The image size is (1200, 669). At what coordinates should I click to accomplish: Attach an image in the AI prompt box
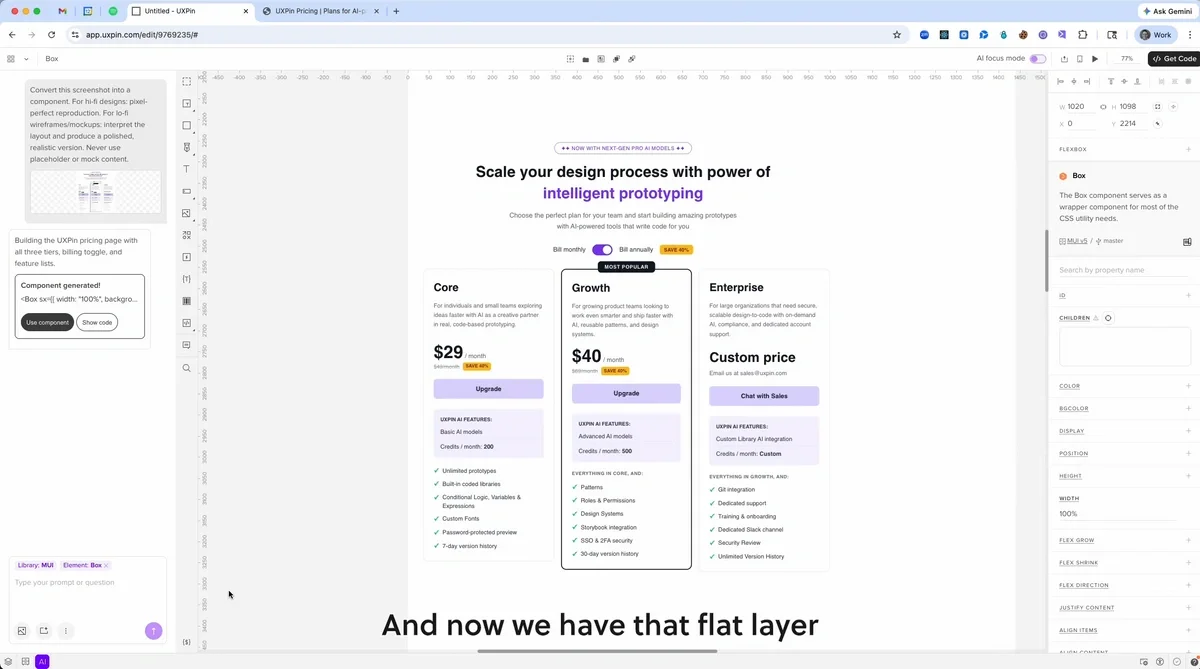tap(22, 631)
